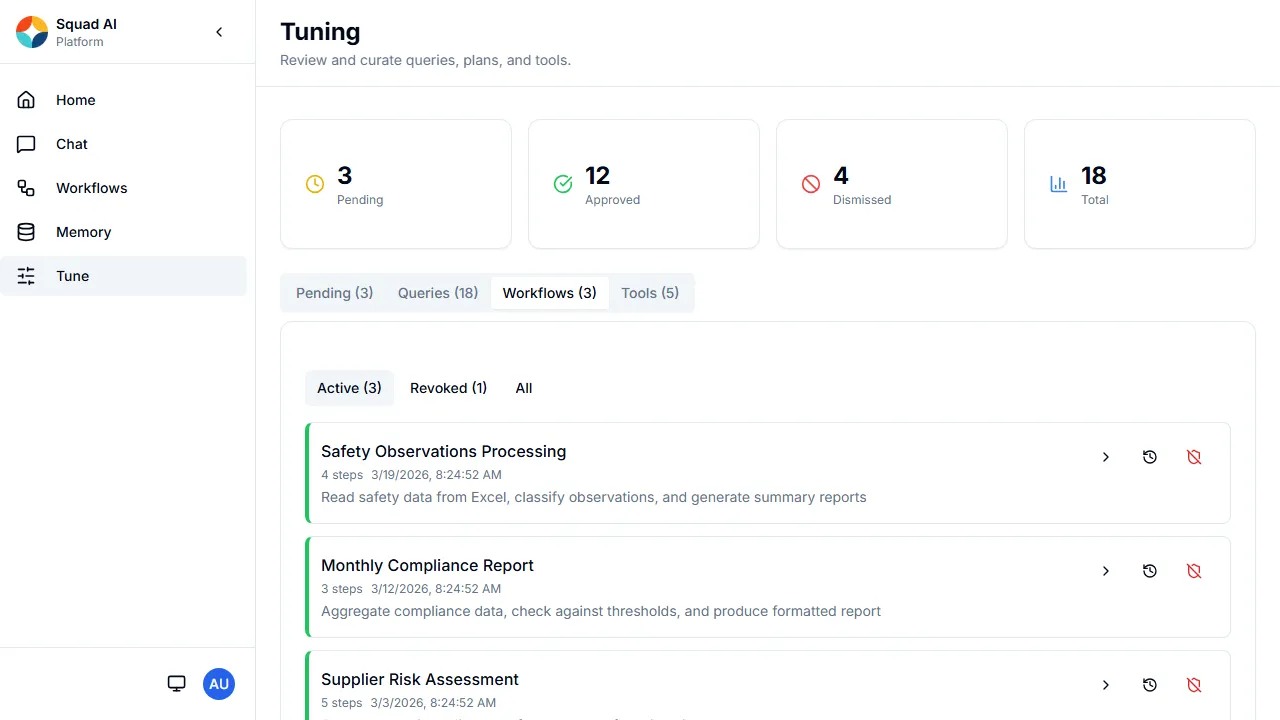Collapse the sidebar with the left chevron
The image size is (1280, 720).
coord(220,32)
